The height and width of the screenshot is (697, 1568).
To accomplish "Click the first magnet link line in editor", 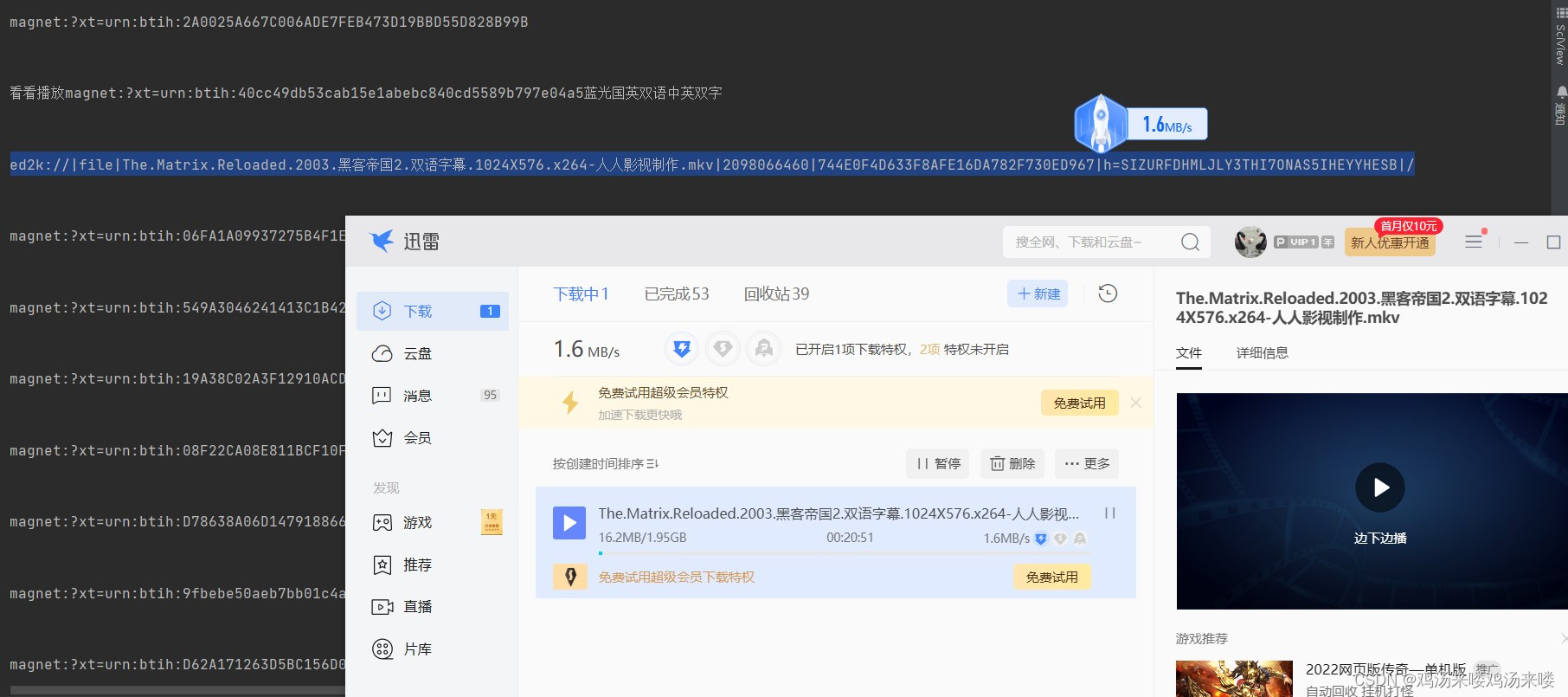I will [269, 22].
